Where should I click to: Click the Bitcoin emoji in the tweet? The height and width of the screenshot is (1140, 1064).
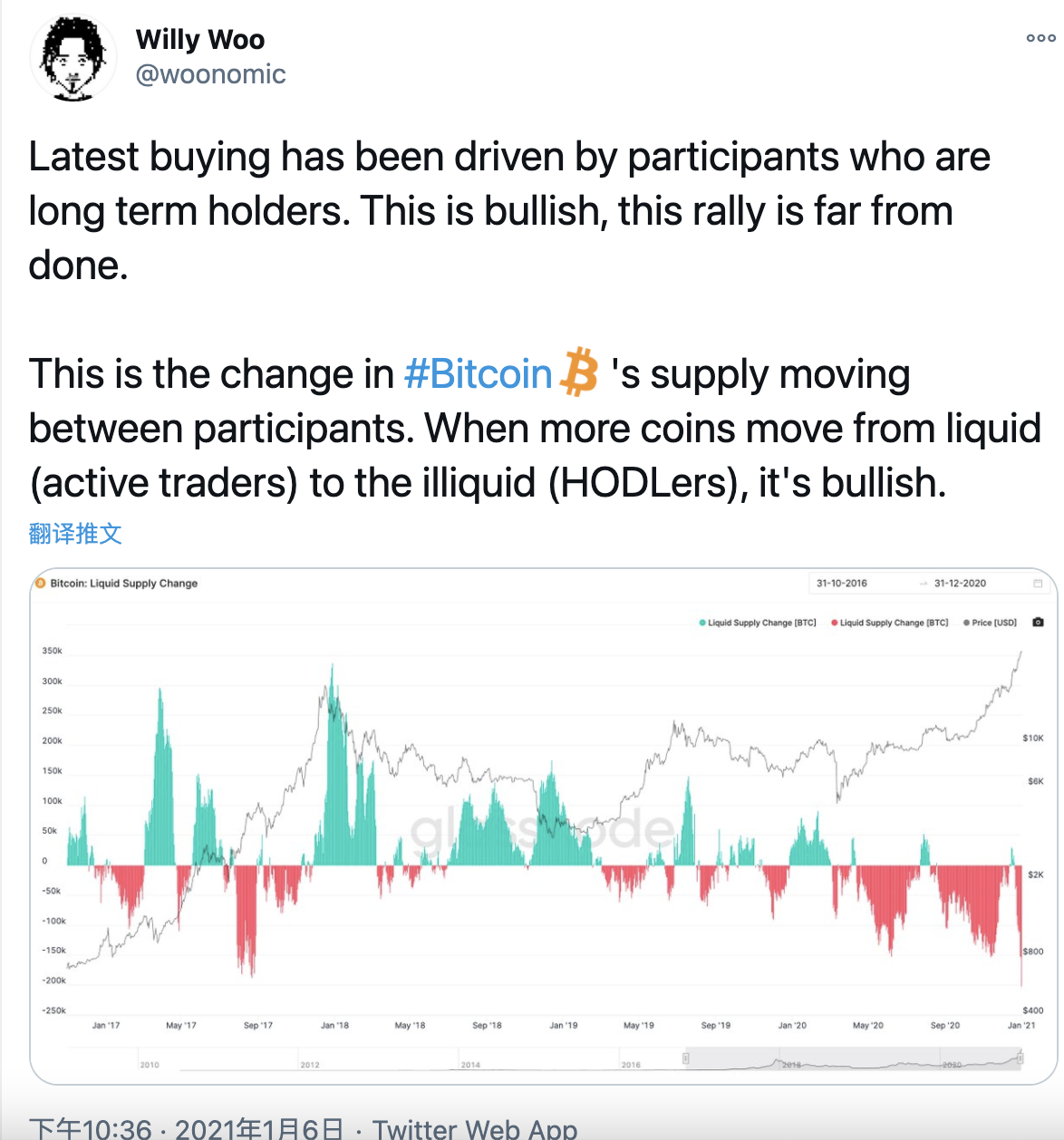click(x=579, y=372)
